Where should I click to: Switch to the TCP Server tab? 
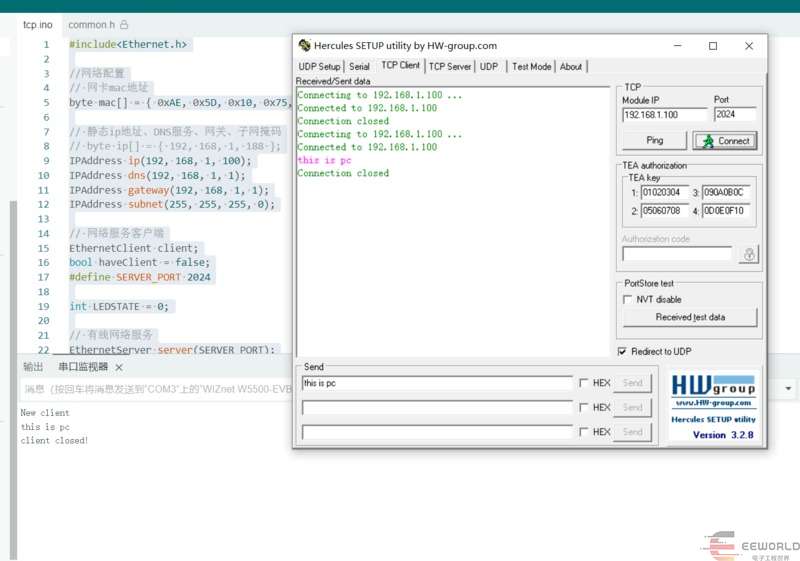point(450,67)
